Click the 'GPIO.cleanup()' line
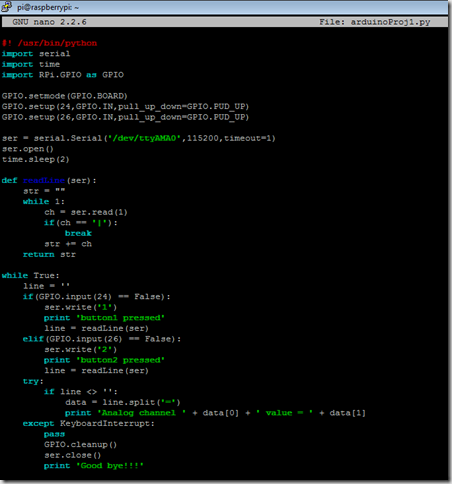Image resolution: width=452 pixels, height=484 pixels. click(x=81, y=445)
